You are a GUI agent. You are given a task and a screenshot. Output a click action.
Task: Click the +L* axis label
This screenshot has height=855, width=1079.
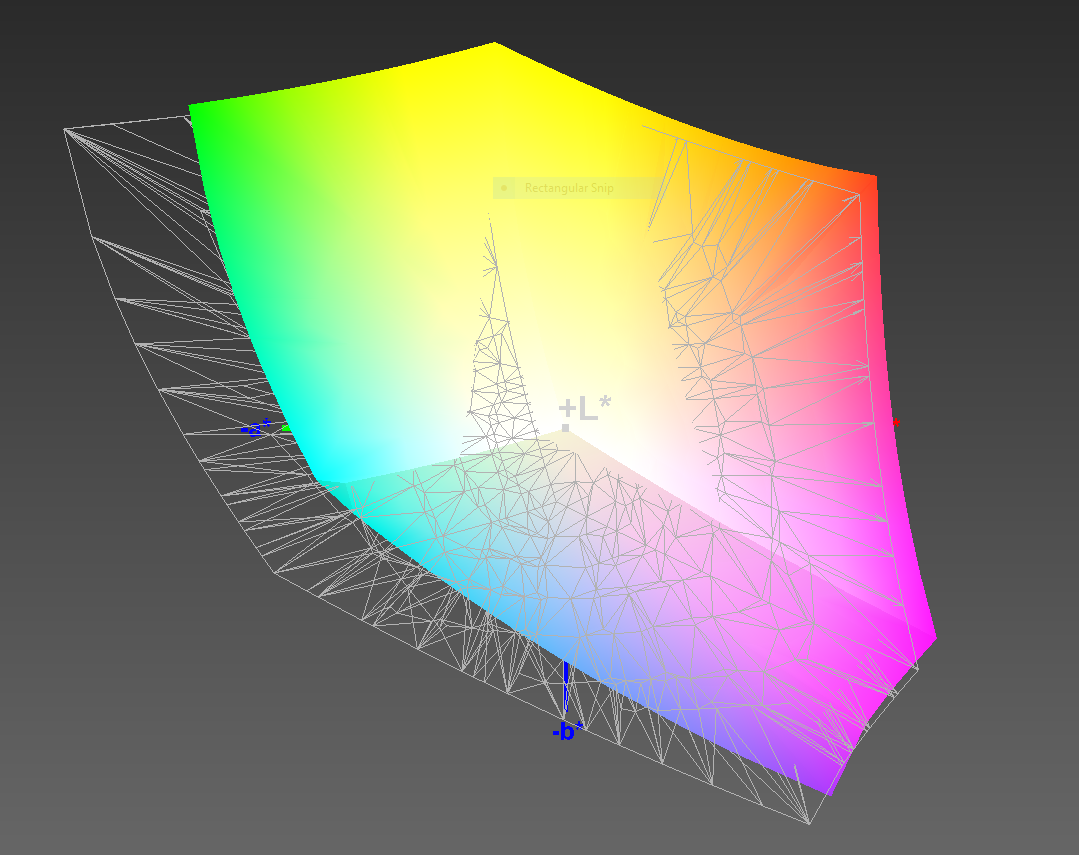tap(585, 408)
